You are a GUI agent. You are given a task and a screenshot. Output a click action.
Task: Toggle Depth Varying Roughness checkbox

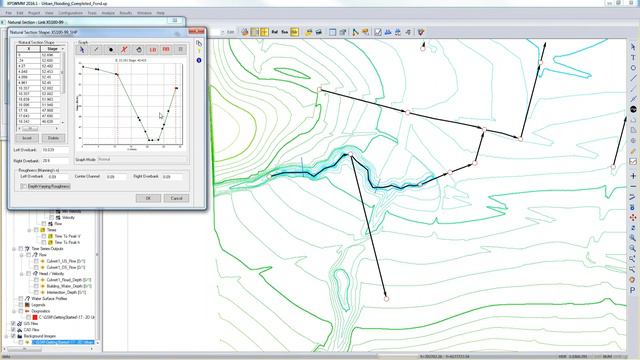(24, 186)
